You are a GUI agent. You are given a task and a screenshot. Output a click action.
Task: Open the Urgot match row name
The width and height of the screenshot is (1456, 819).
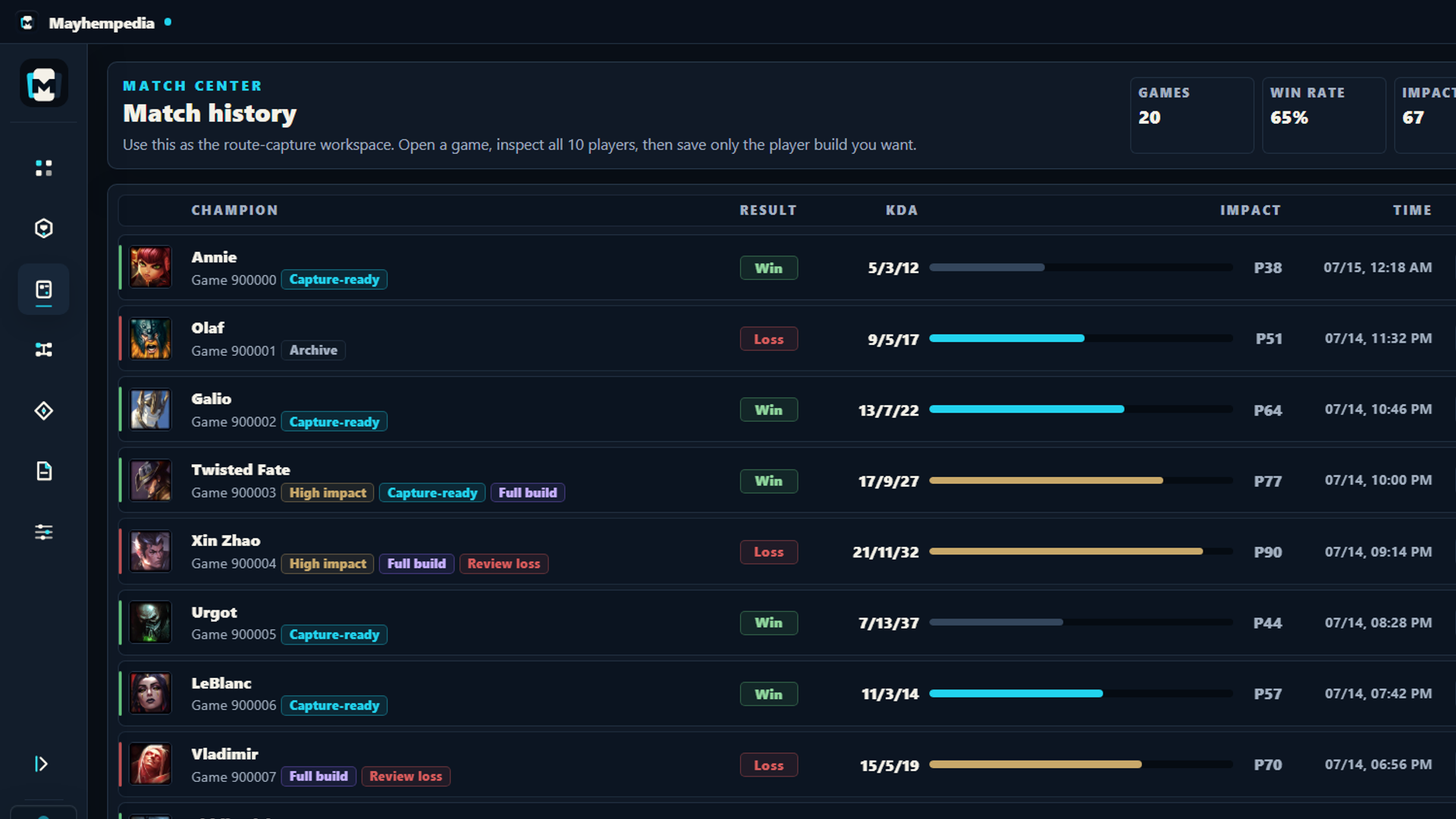[214, 612]
